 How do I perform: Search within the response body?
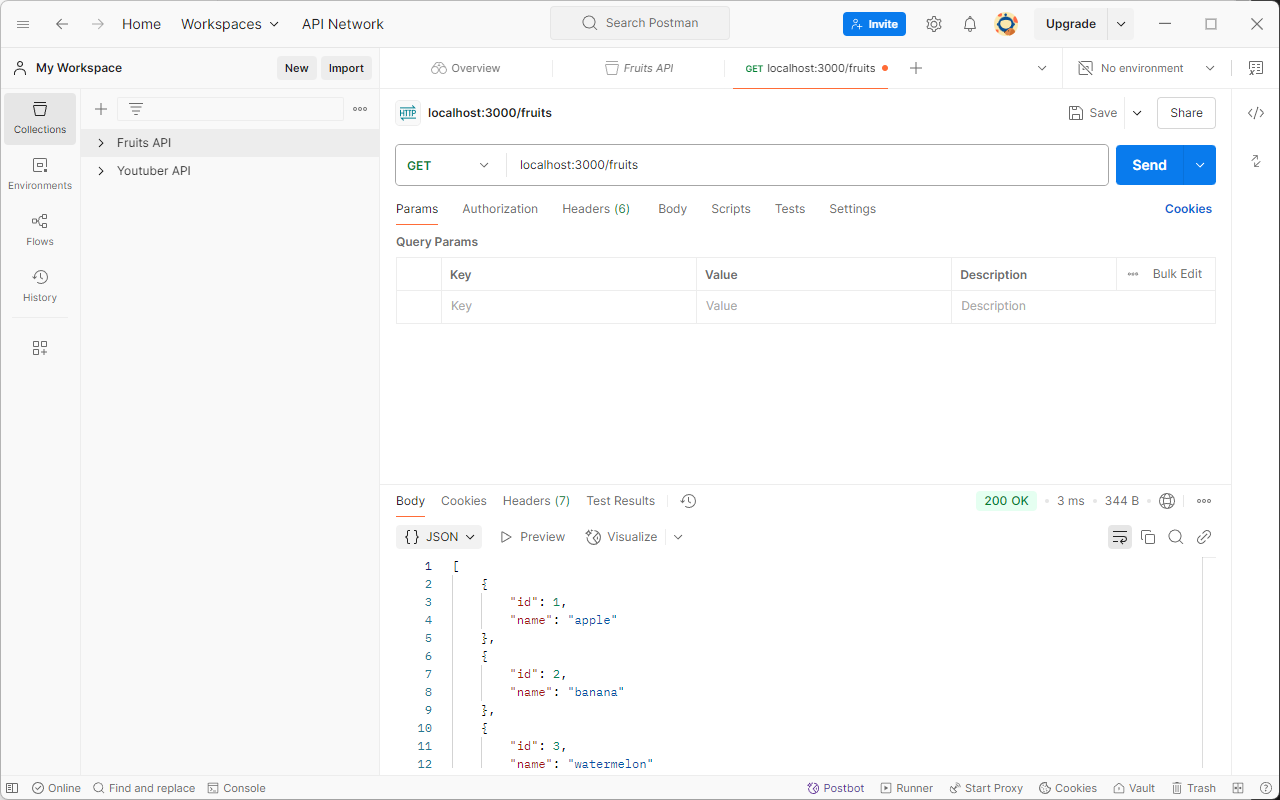(x=1176, y=537)
